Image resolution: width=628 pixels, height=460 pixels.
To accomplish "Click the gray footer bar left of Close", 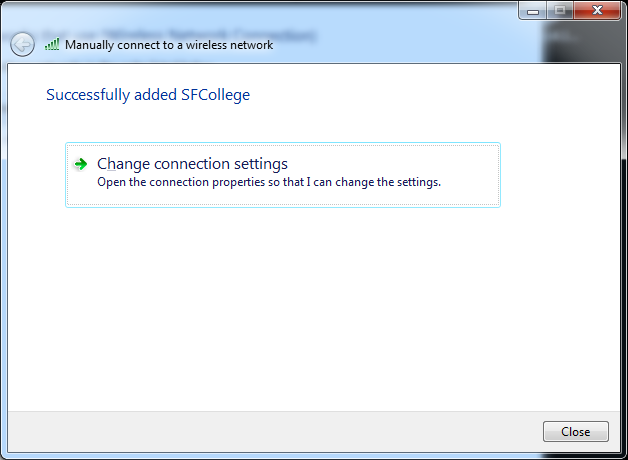I will 270,432.
